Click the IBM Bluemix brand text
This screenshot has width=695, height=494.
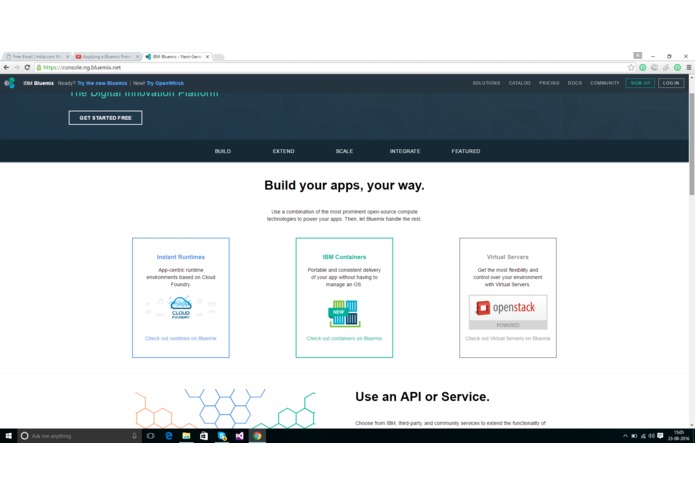tap(39, 83)
